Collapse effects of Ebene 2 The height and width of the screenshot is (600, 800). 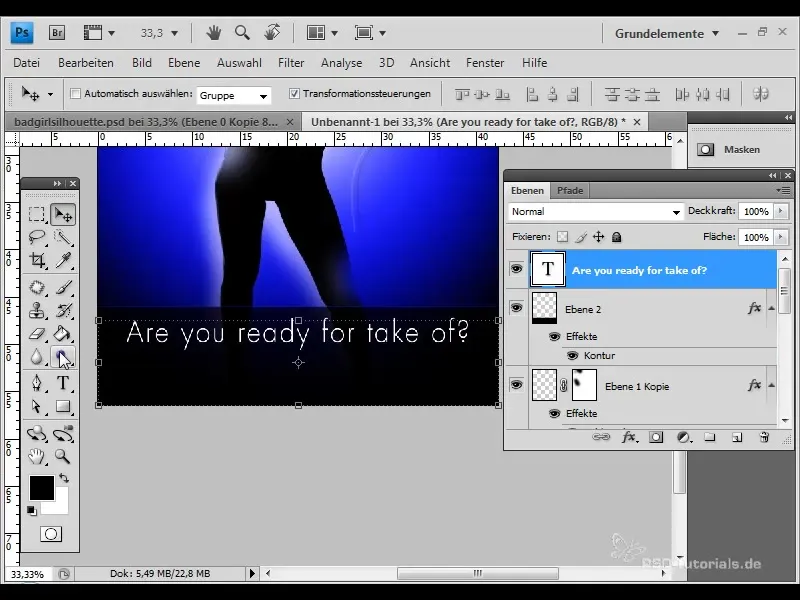tap(771, 308)
